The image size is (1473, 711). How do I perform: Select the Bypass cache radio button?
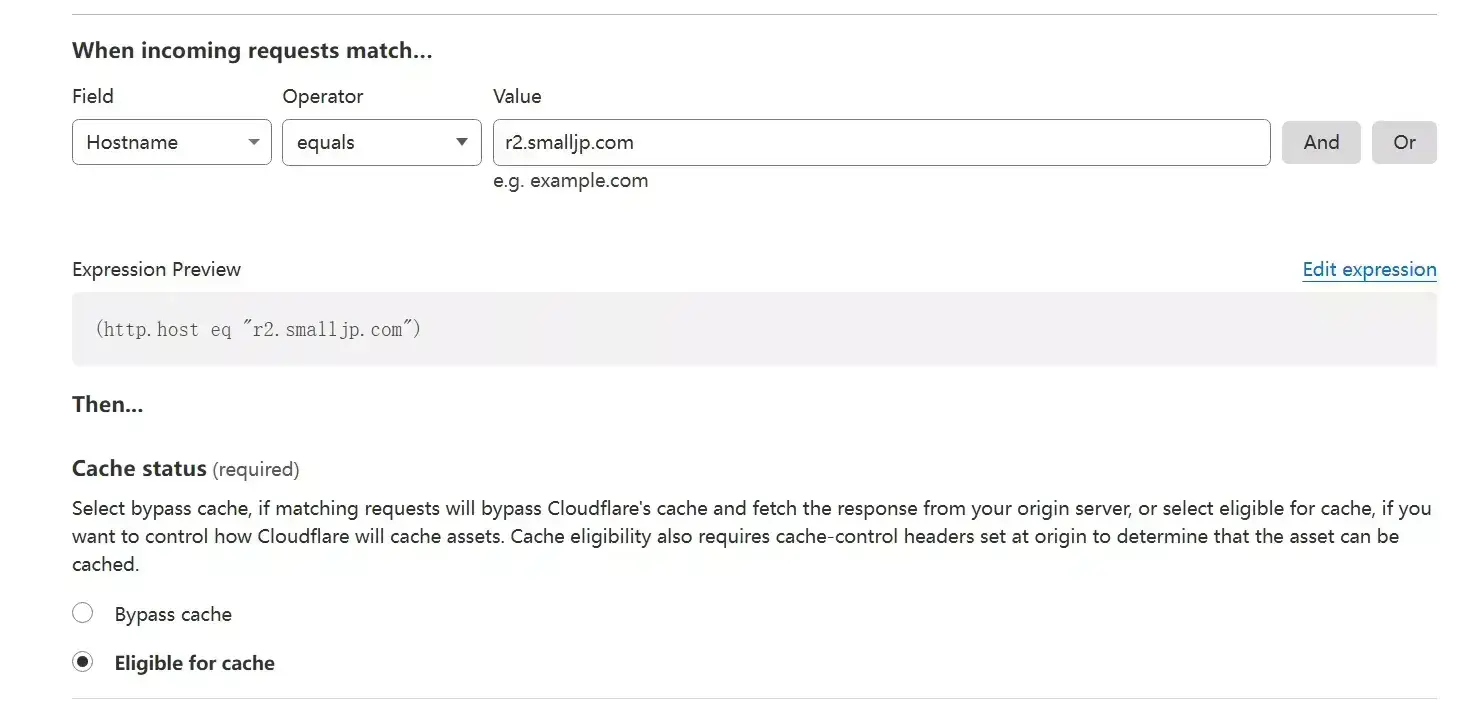pyautogui.click(x=83, y=613)
